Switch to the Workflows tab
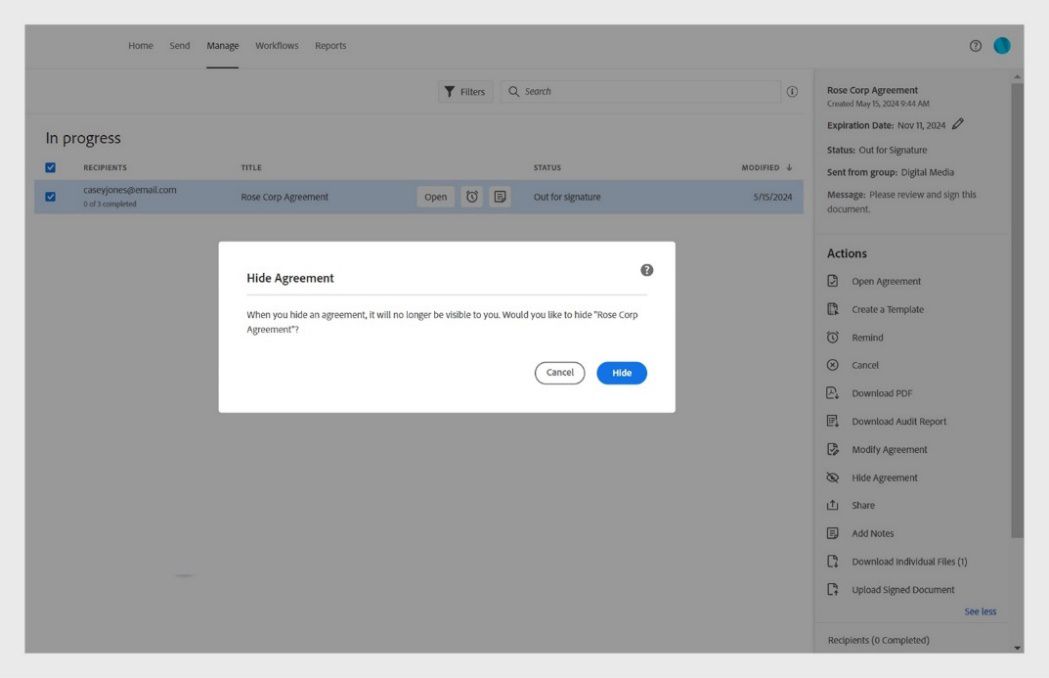 pyautogui.click(x=278, y=45)
